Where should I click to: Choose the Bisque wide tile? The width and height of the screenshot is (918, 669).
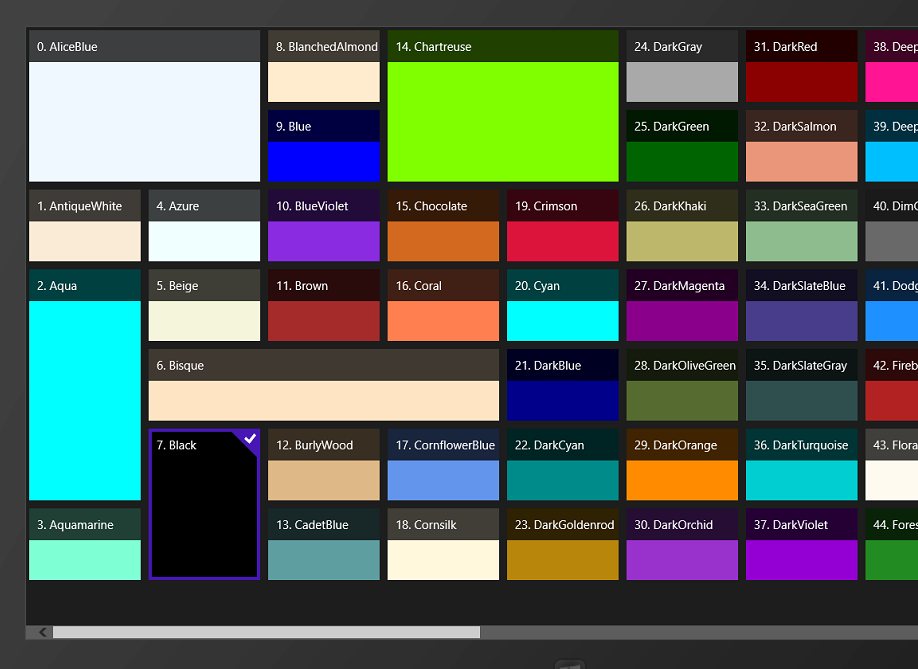point(324,385)
